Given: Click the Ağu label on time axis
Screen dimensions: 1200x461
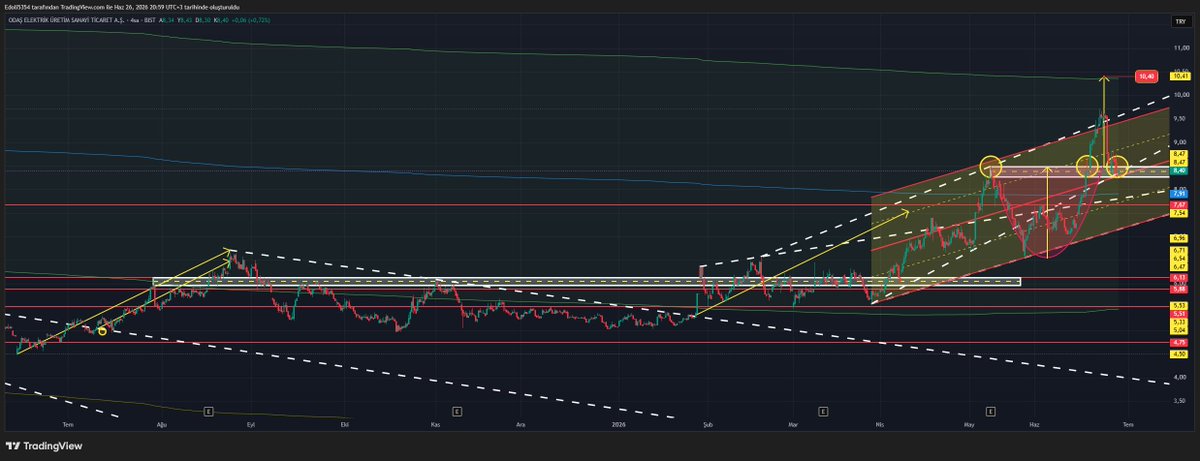Looking at the screenshot, I should (163, 424).
